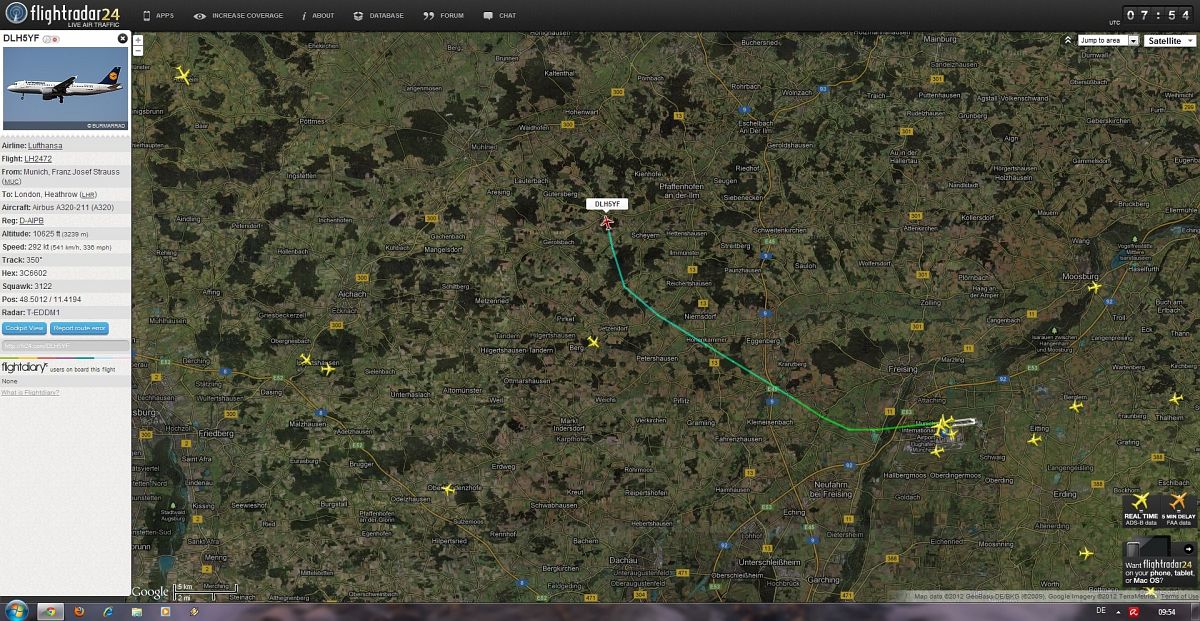Open Chrome from the Windows taskbar
Image resolution: width=1200 pixels, height=621 pixels.
point(49,610)
